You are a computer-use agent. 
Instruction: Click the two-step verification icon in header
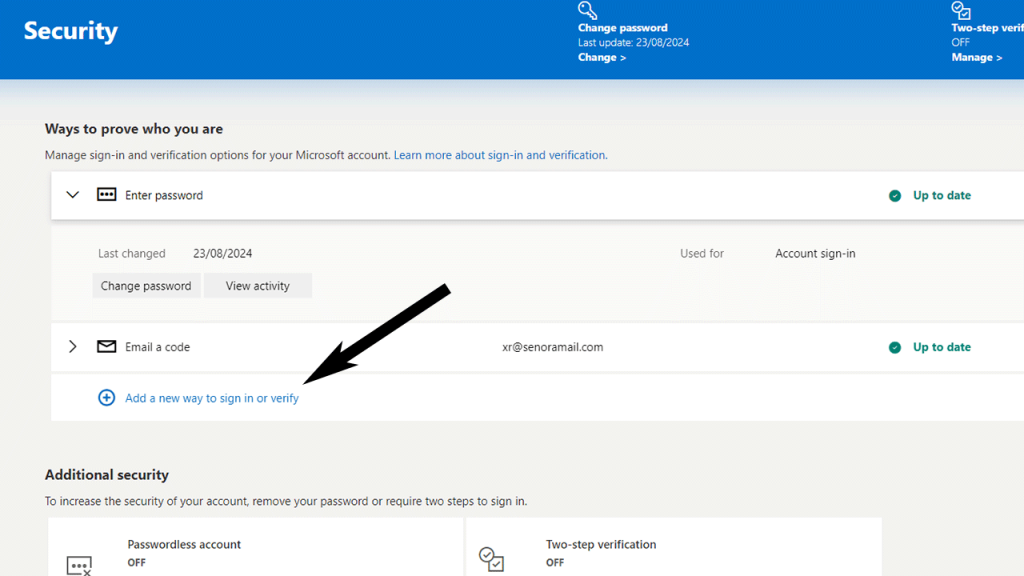tap(961, 10)
